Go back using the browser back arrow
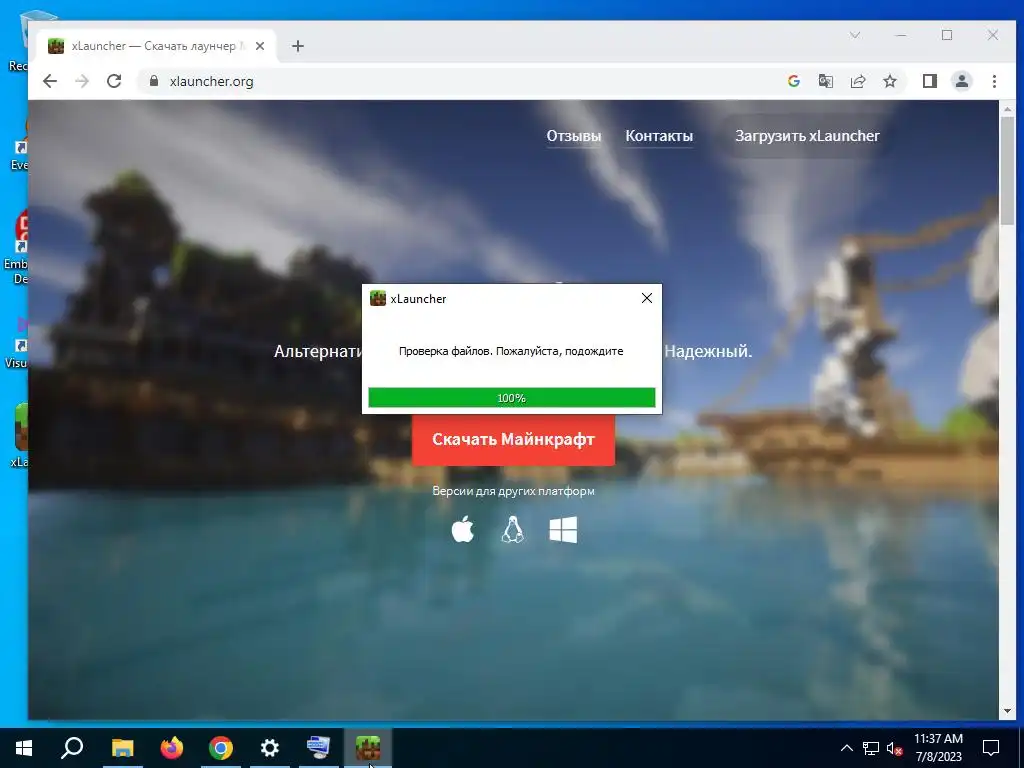This screenshot has width=1024, height=768. (50, 81)
